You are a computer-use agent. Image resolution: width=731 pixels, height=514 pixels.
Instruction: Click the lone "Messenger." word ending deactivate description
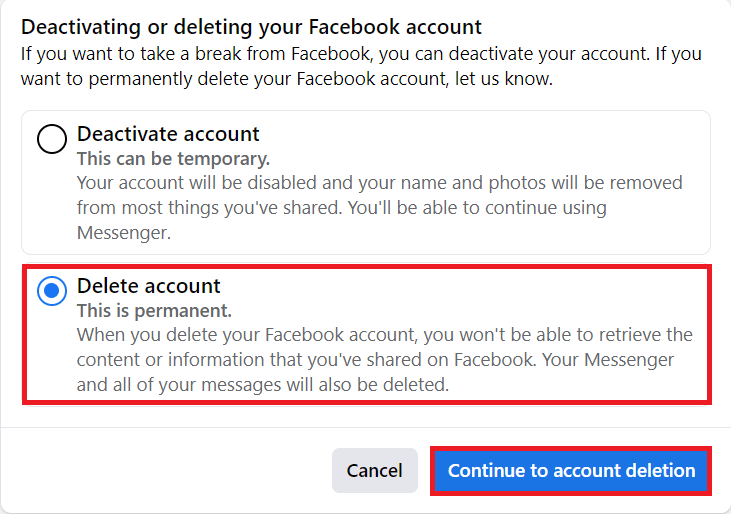[x=120, y=232]
